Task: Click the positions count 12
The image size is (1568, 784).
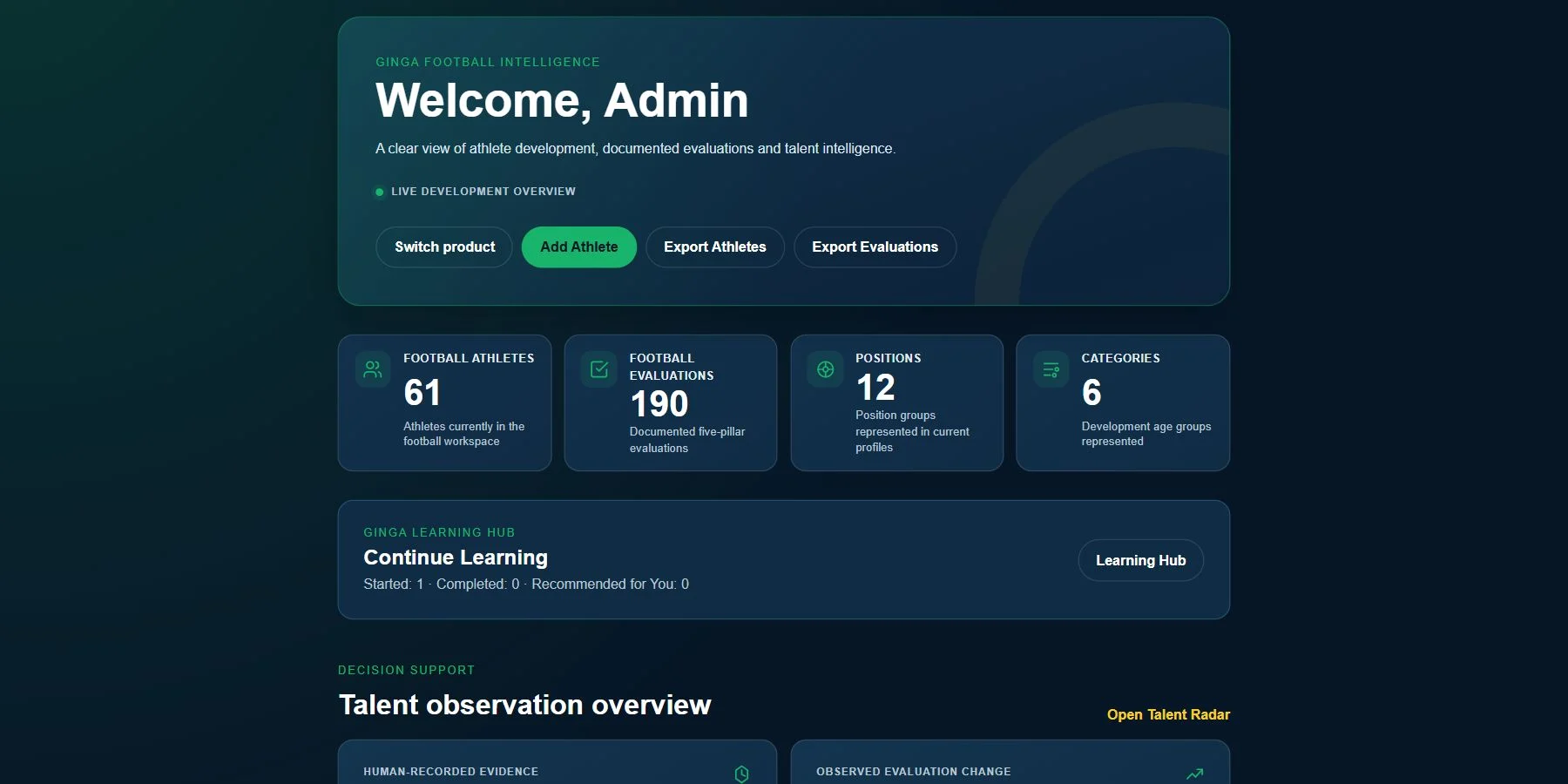Action: click(x=875, y=388)
